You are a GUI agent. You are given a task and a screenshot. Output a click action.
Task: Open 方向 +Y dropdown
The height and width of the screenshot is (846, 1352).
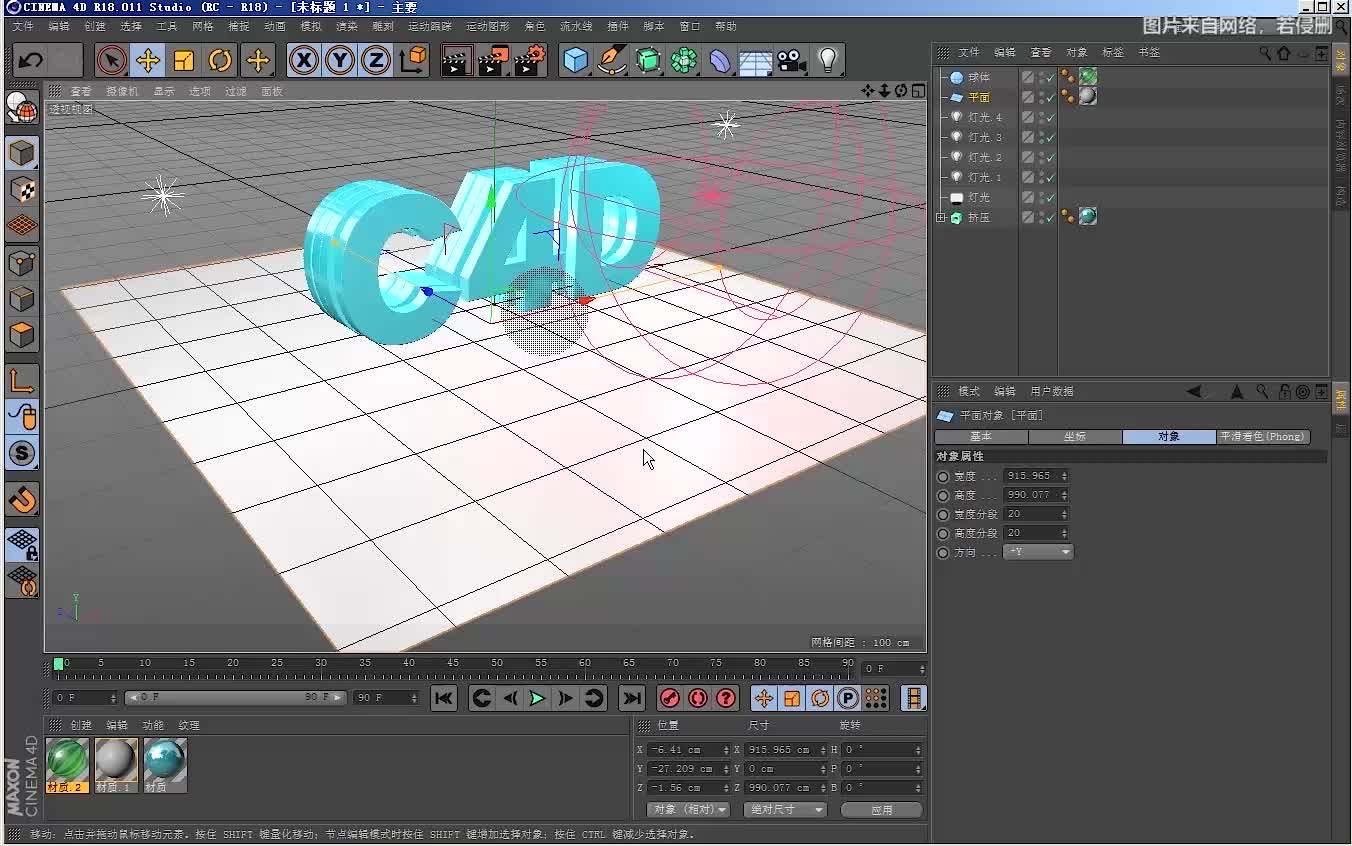(x=1038, y=552)
